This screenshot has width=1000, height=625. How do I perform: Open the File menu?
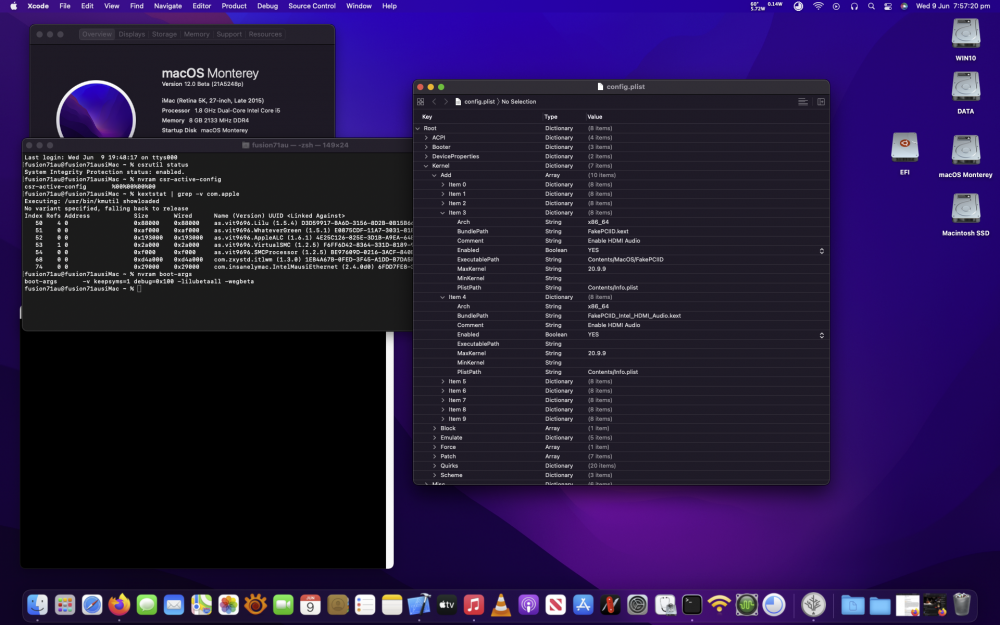pos(65,6)
